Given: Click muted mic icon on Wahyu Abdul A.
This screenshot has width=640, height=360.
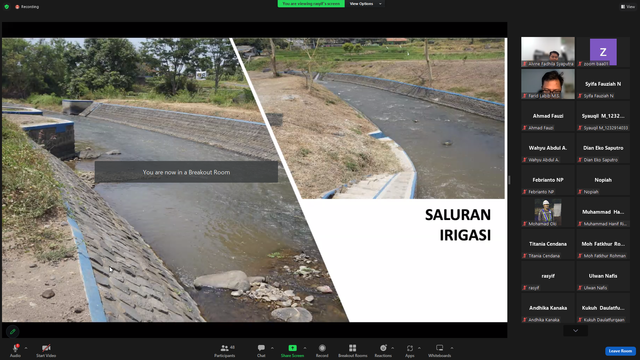Looking at the screenshot, I should 525,160.
